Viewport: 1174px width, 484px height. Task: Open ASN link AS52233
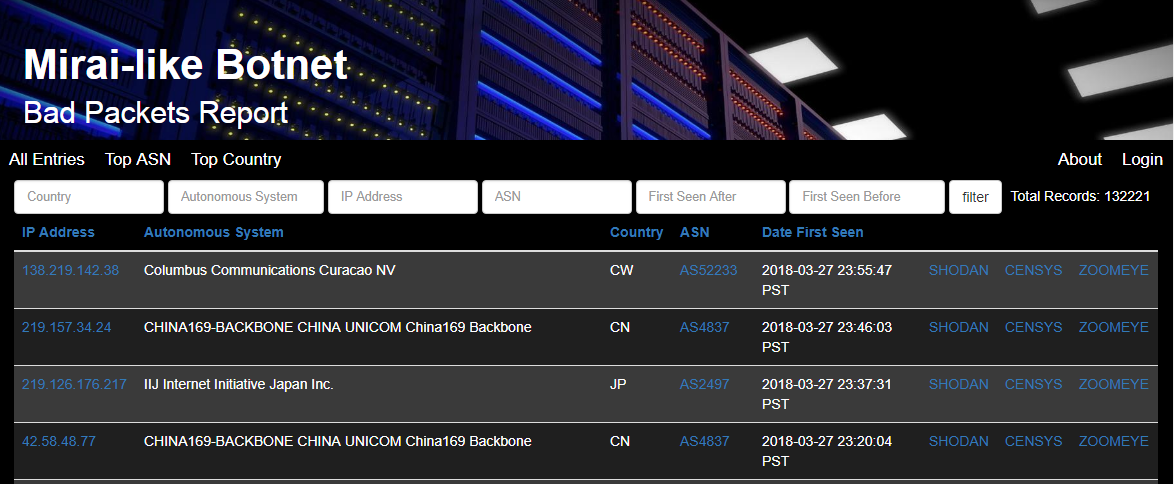click(708, 270)
